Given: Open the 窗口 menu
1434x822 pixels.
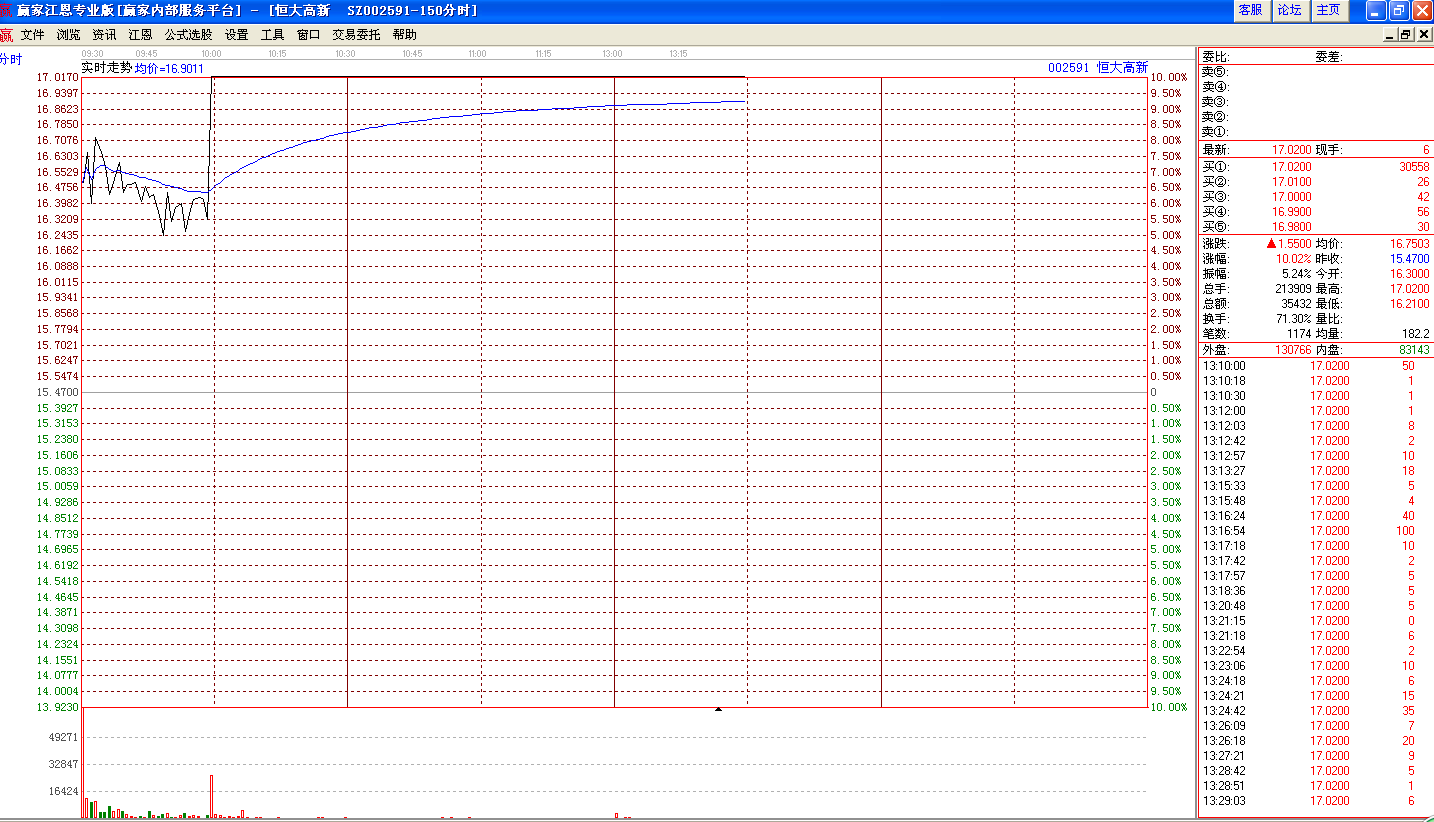Looking at the screenshot, I should pos(309,34).
